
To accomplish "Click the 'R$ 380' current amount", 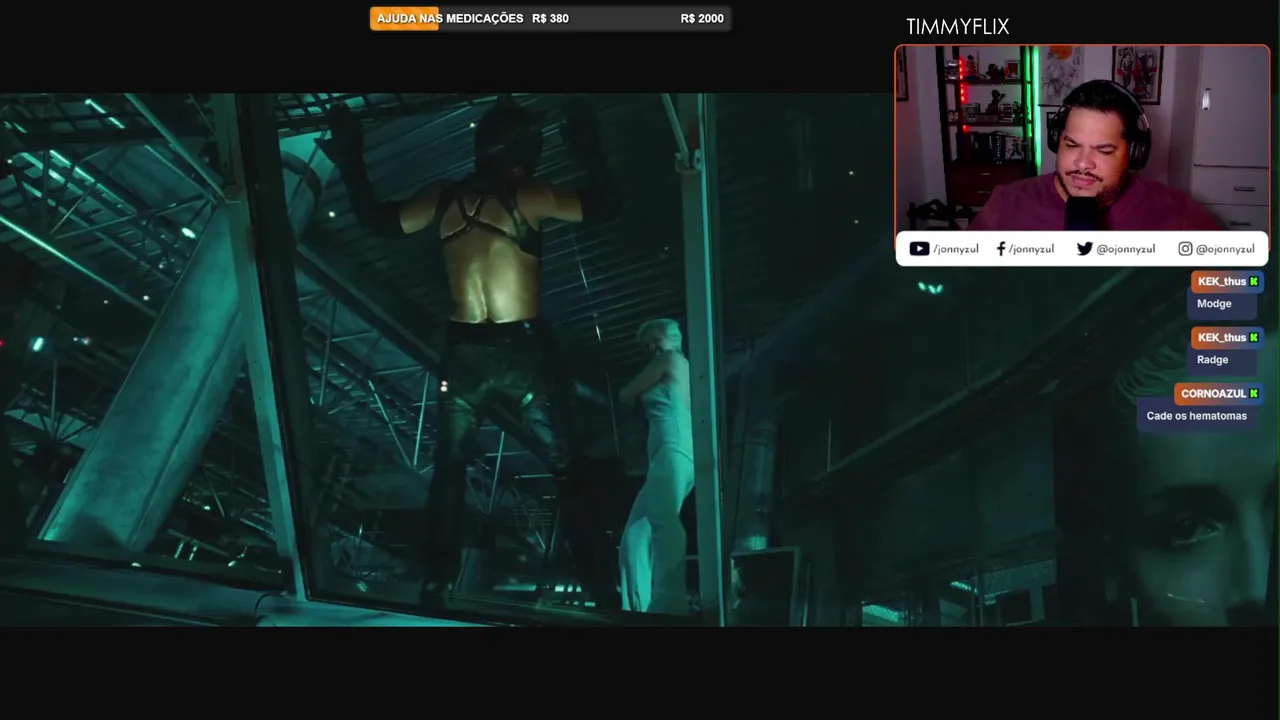I will tap(550, 18).
